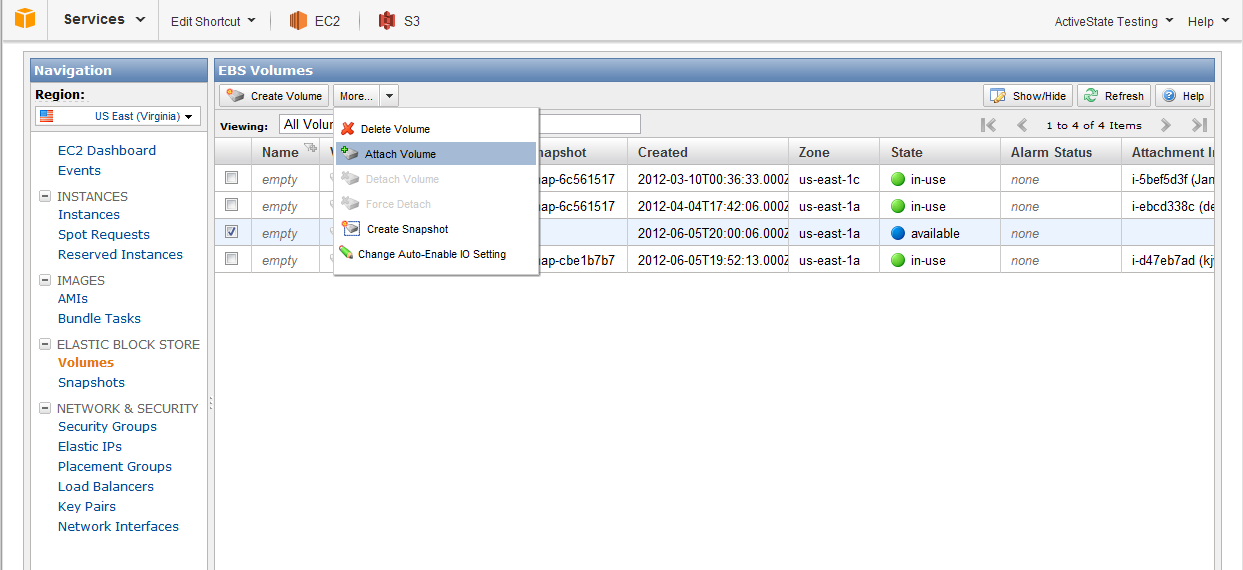Open Spot Requests
This screenshot has width=1243, height=570.
(x=104, y=234)
